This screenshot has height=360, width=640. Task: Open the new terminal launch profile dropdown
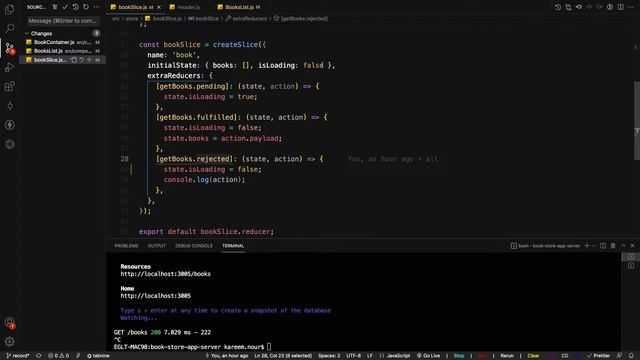pos(594,246)
